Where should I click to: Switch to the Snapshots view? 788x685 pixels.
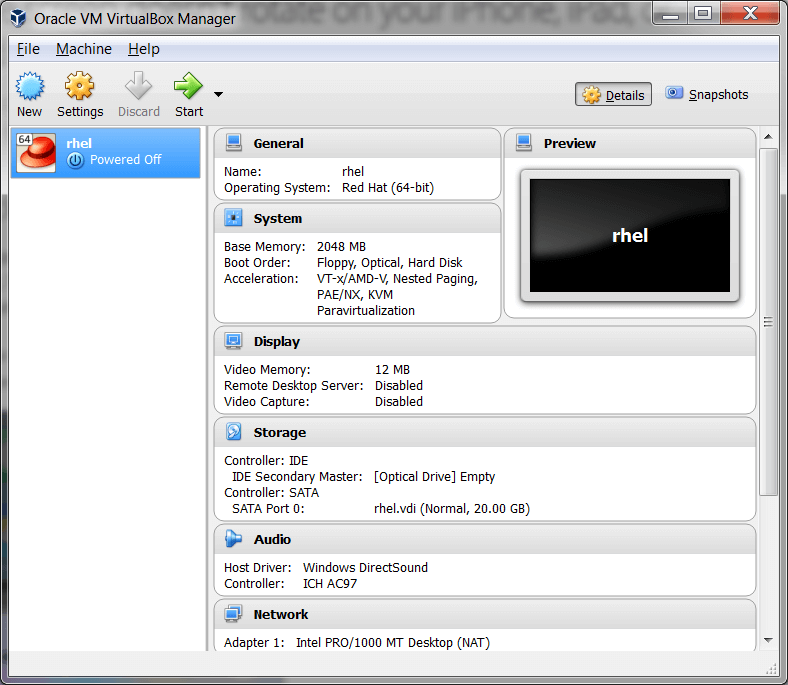[x=707, y=94]
